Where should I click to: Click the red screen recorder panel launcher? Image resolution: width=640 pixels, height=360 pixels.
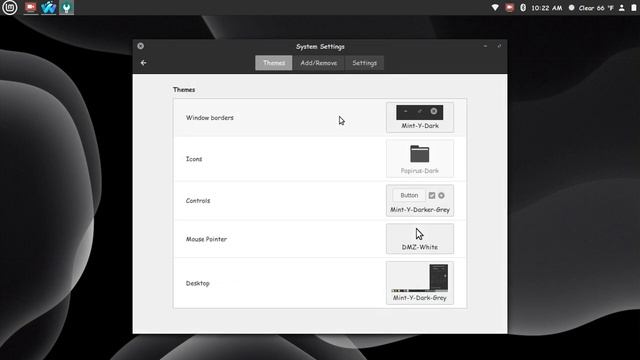pos(30,7)
